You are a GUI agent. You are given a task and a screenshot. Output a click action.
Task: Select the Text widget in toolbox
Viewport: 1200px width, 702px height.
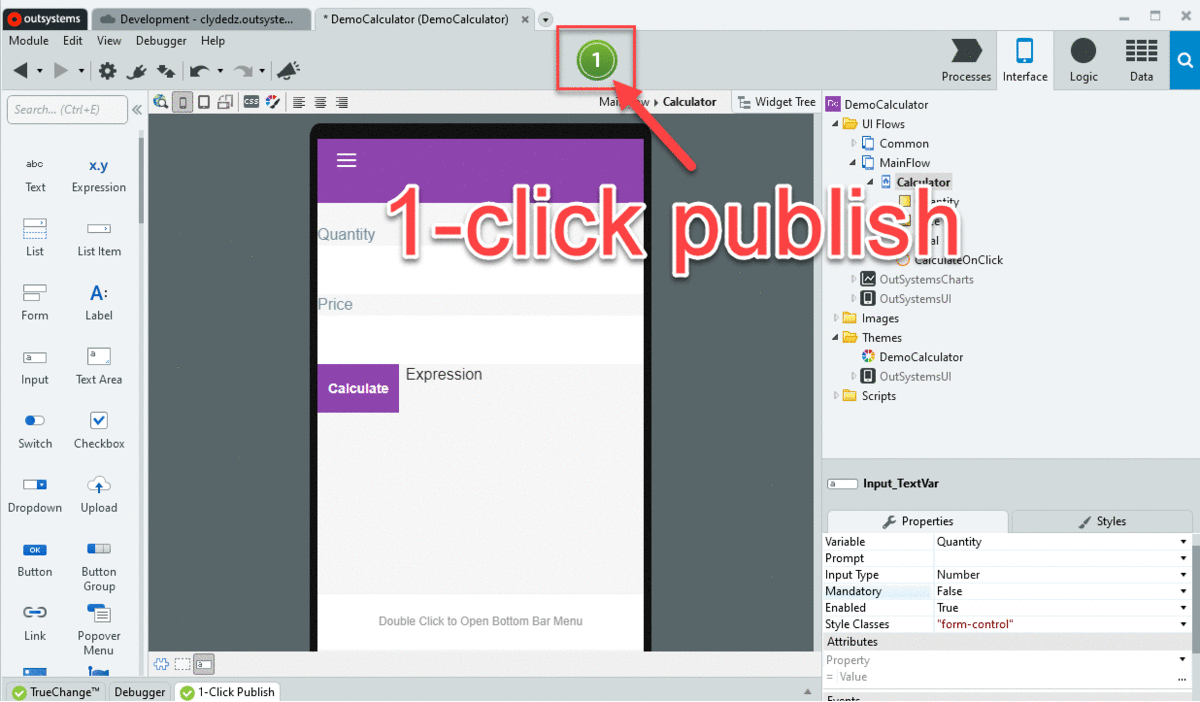coord(35,175)
